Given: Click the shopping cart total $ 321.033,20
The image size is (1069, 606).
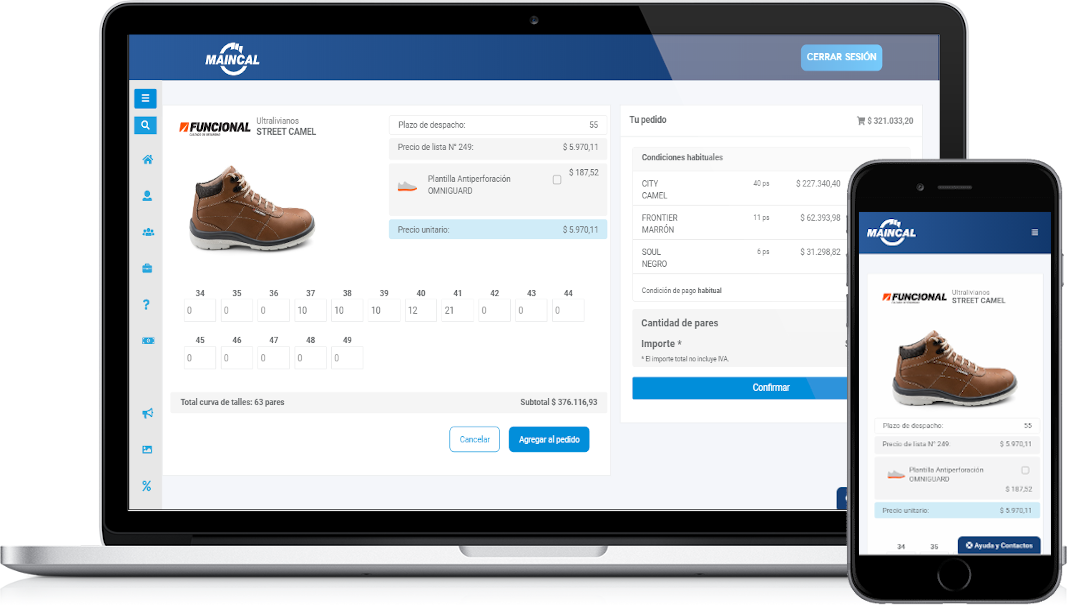Looking at the screenshot, I should coord(885,121).
